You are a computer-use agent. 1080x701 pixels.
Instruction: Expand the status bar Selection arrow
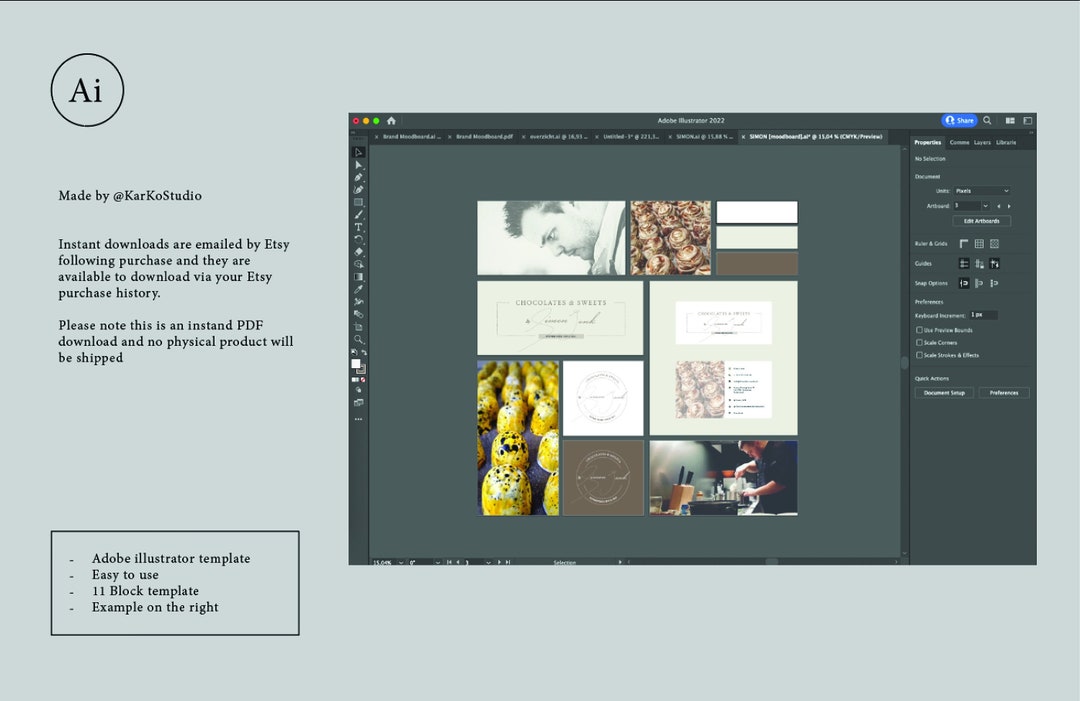tap(620, 563)
